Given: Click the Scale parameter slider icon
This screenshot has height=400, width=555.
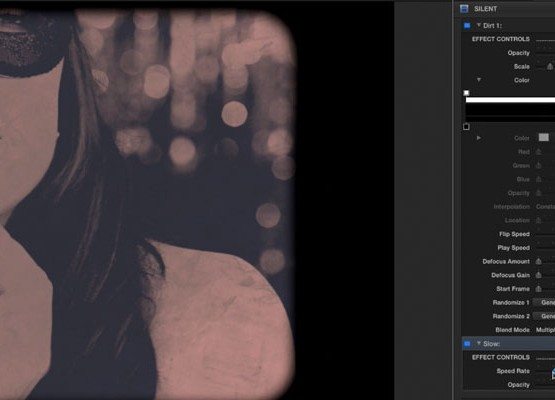Looking at the screenshot, I should [x=550, y=67].
